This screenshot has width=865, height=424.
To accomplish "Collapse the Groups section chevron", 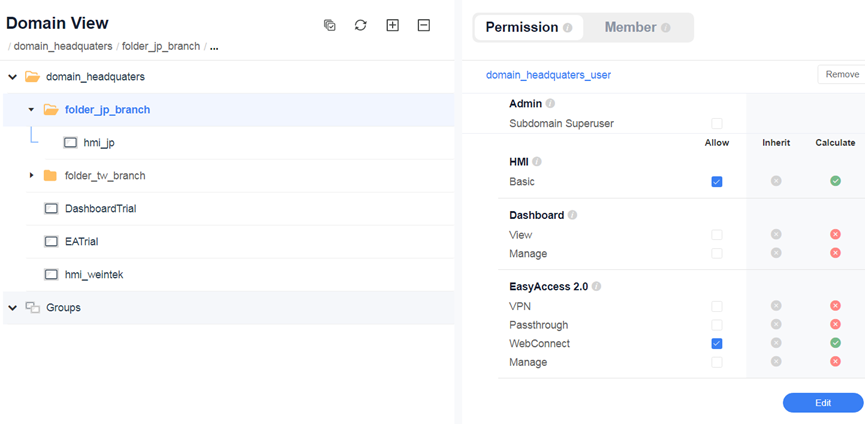I will point(12,308).
